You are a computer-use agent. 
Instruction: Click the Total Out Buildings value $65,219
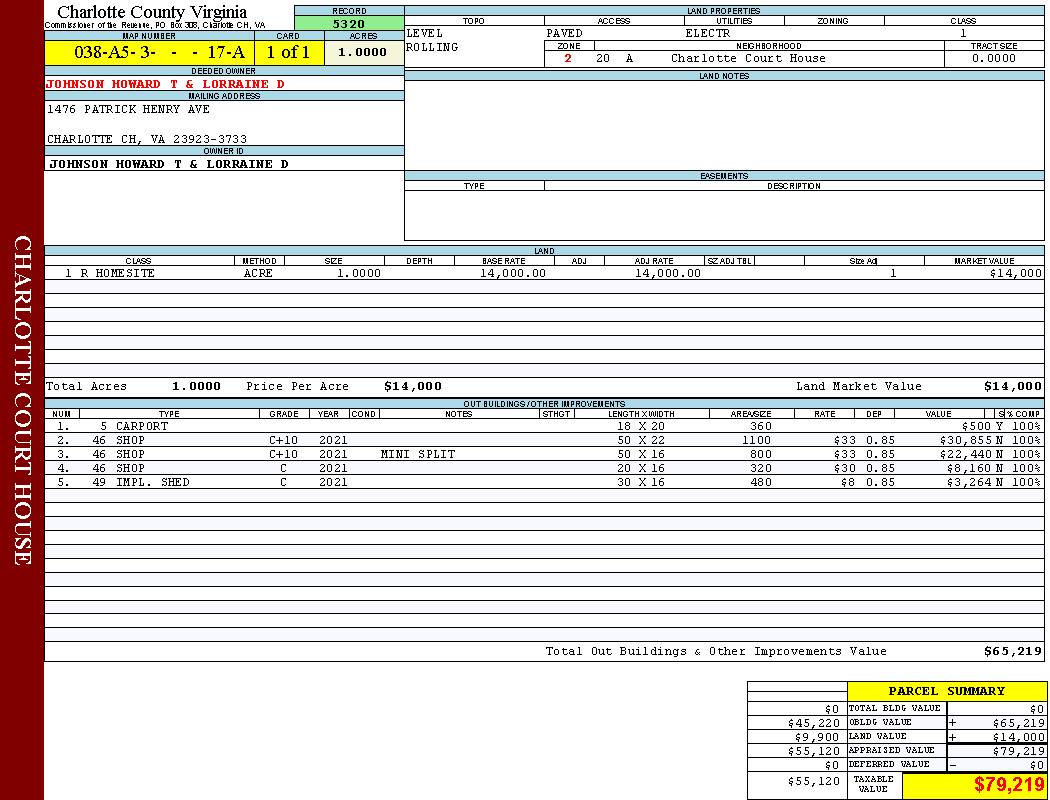1013,651
